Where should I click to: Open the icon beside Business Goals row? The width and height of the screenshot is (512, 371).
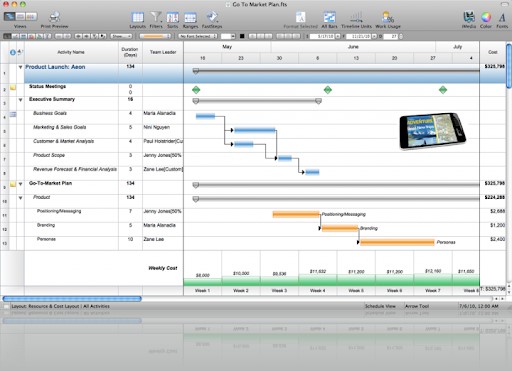pos(13,114)
